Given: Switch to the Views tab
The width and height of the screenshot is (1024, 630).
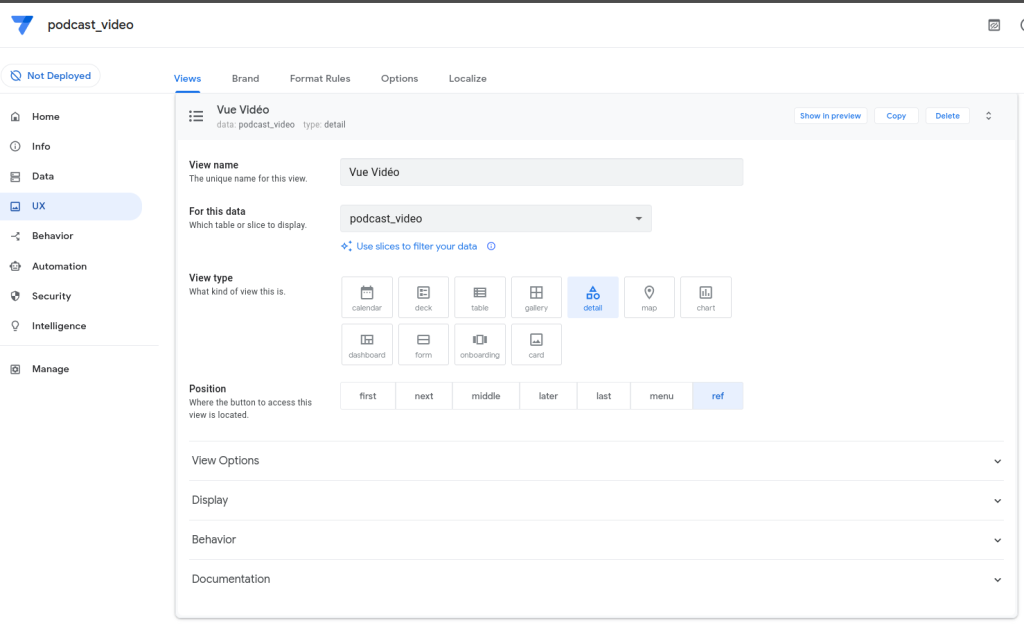Looking at the screenshot, I should coord(187,78).
